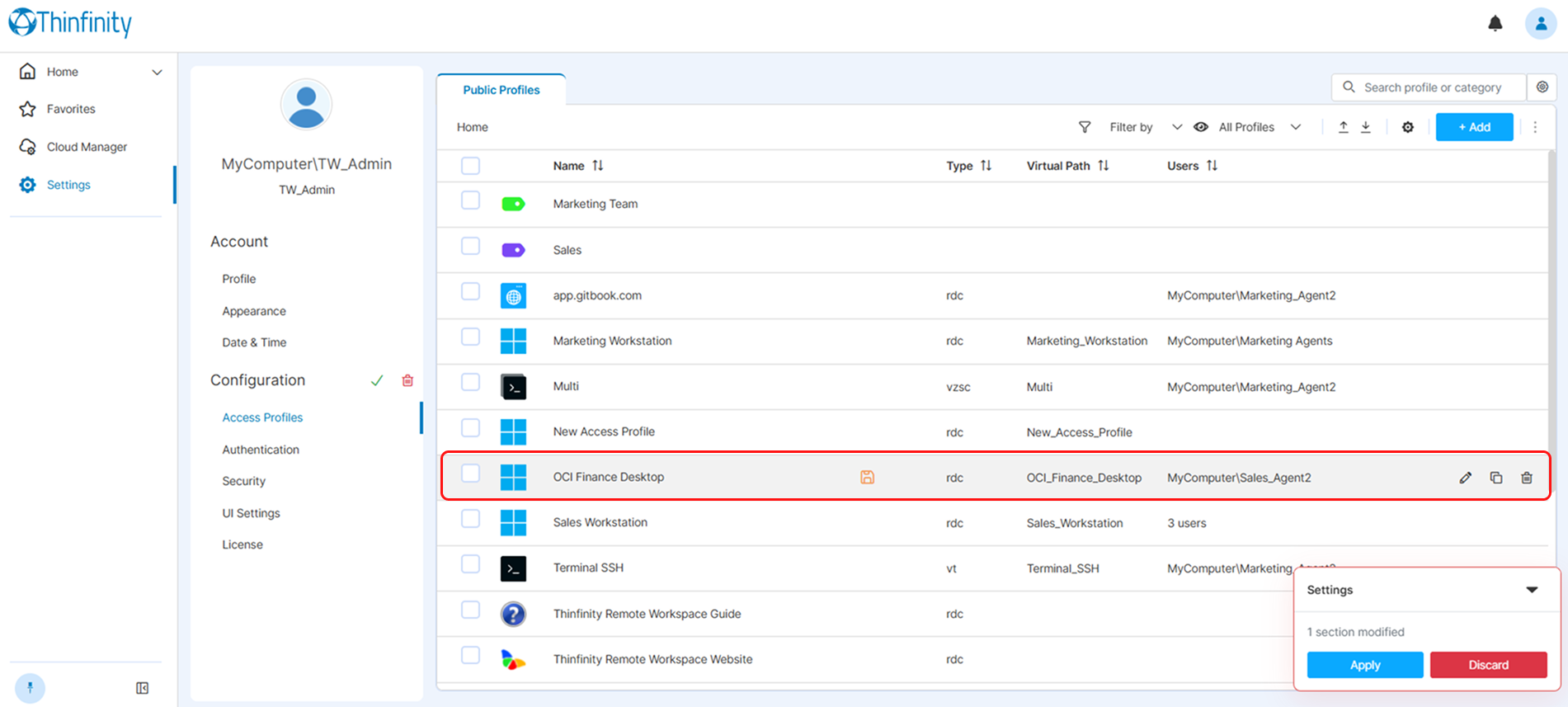The image size is (1568, 707).
Task: Expand the Home sidebar chevron
Action: [x=157, y=73]
